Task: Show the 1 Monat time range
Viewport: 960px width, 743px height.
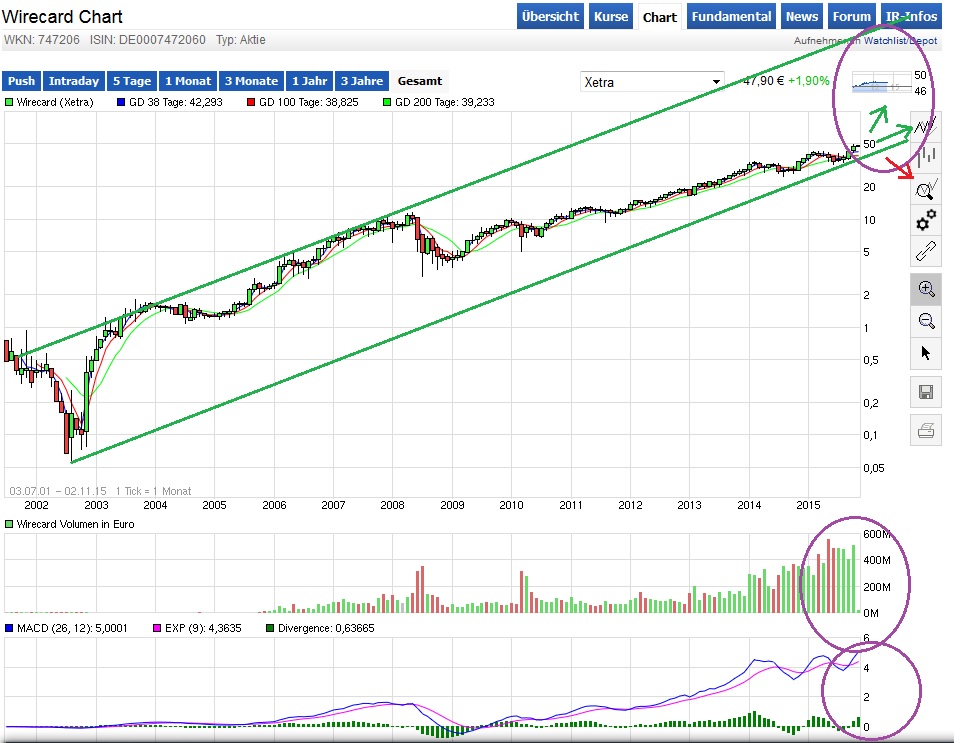Action: tap(188, 81)
